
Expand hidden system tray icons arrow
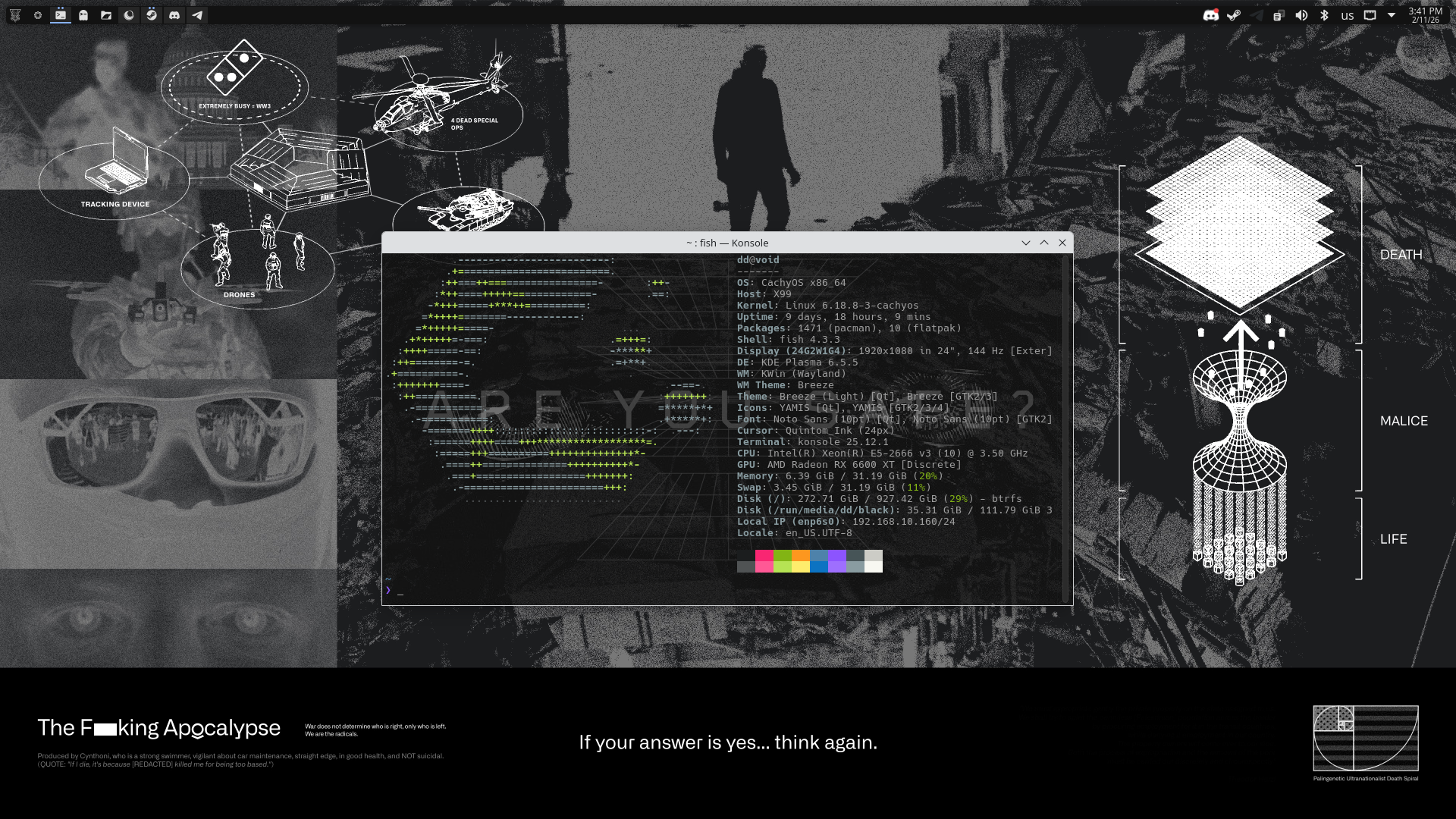(x=1392, y=15)
